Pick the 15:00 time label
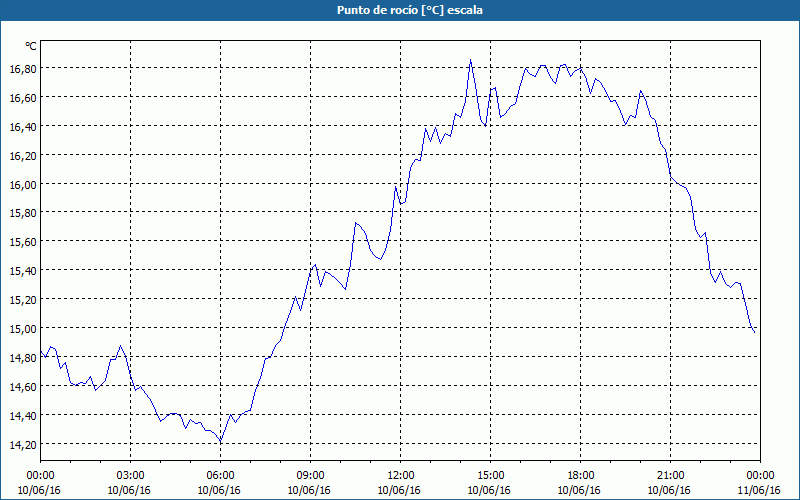The width and height of the screenshot is (800, 500). click(x=490, y=476)
